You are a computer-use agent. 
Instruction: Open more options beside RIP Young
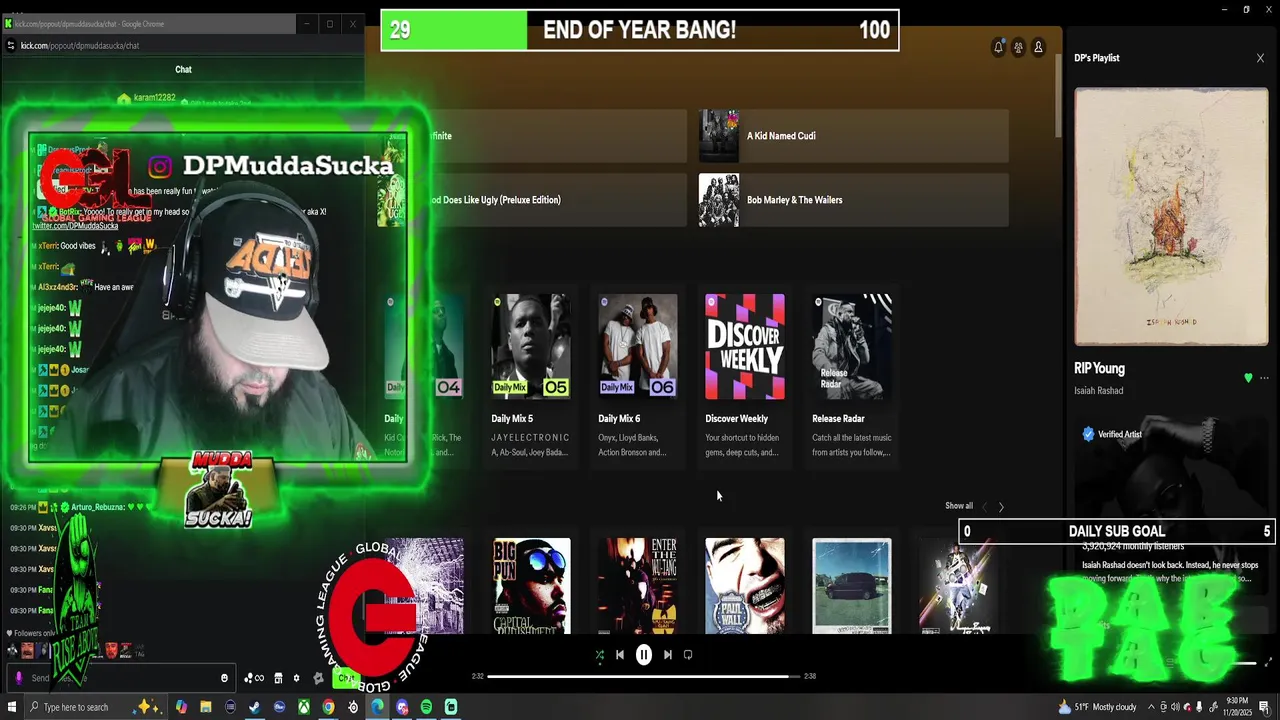click(x=1264, y=378)
